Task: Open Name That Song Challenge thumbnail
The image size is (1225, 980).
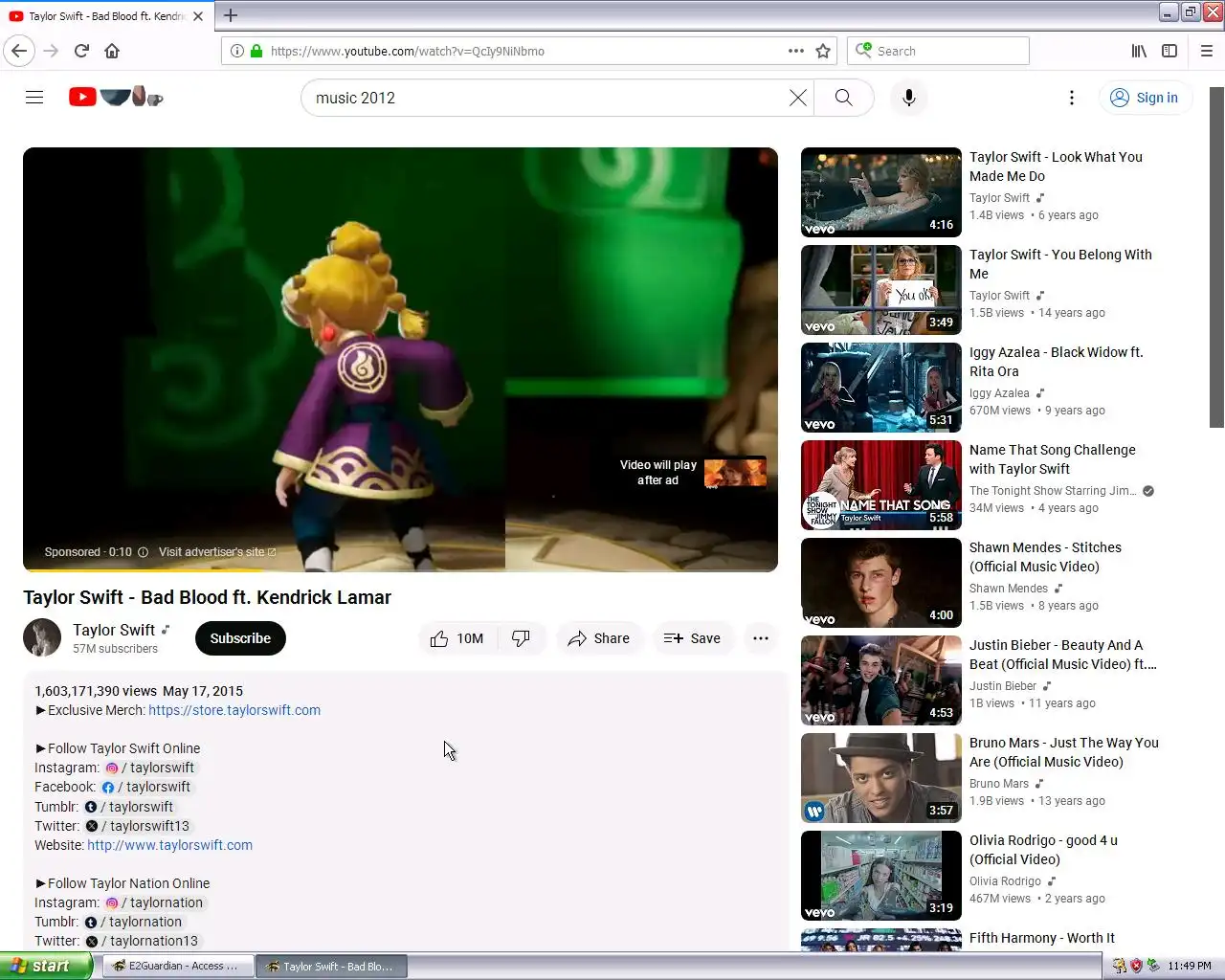Action: 880,485
